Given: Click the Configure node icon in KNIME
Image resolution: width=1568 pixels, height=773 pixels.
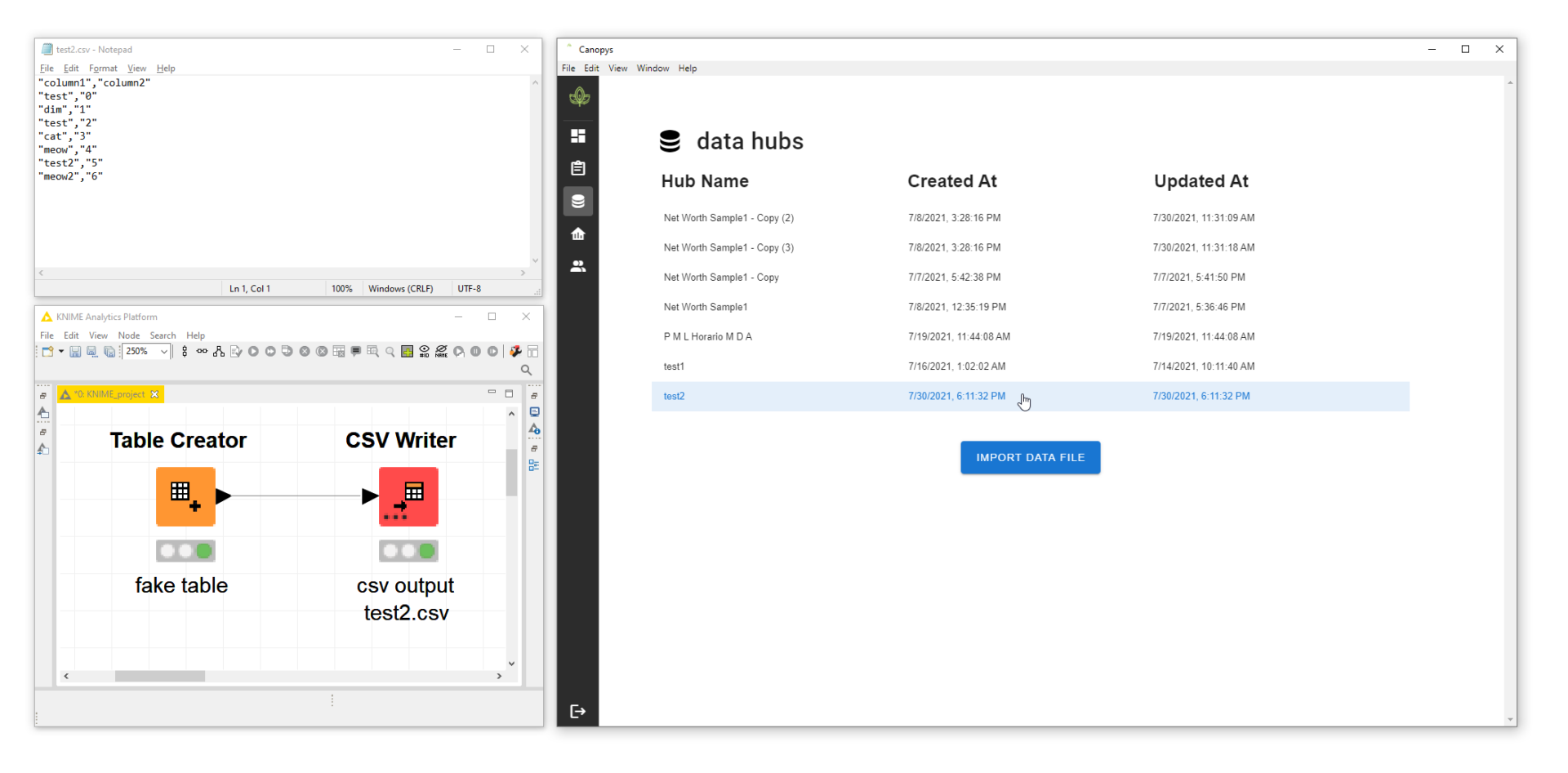Looking at the screenshot, I should click(x=236, y=352).
